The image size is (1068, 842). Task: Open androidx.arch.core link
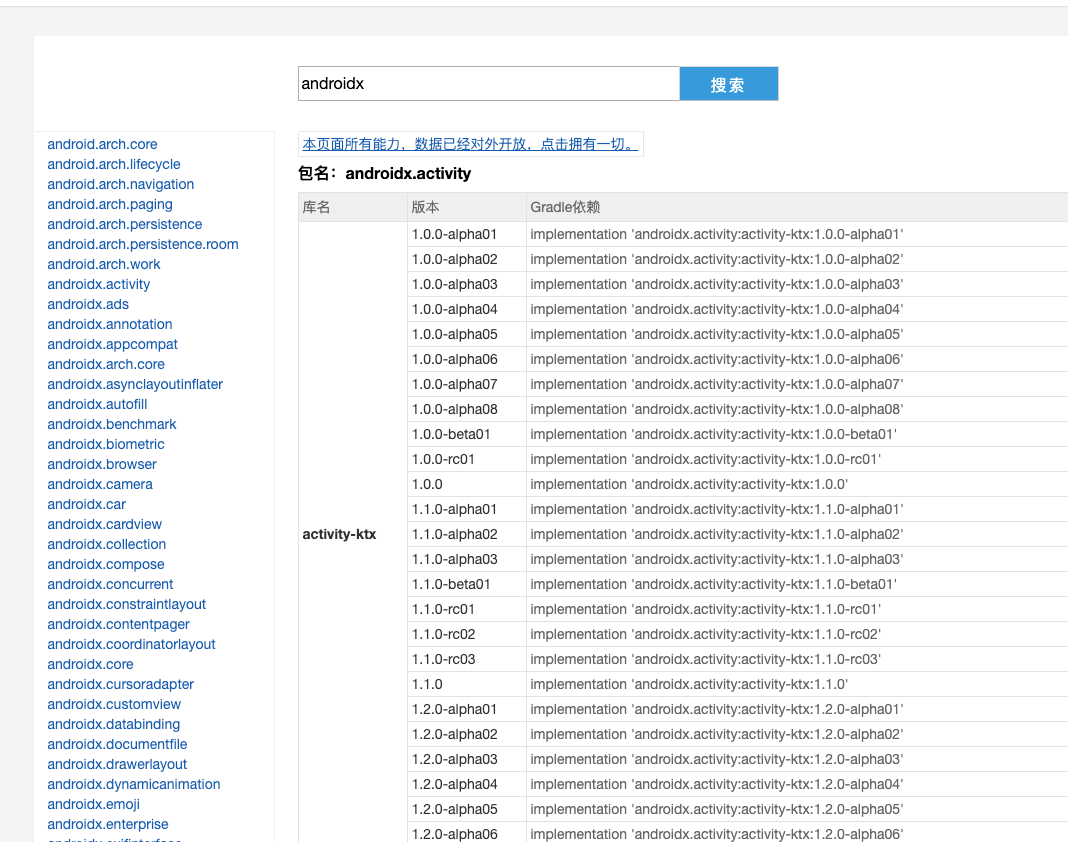pos(106,364)
